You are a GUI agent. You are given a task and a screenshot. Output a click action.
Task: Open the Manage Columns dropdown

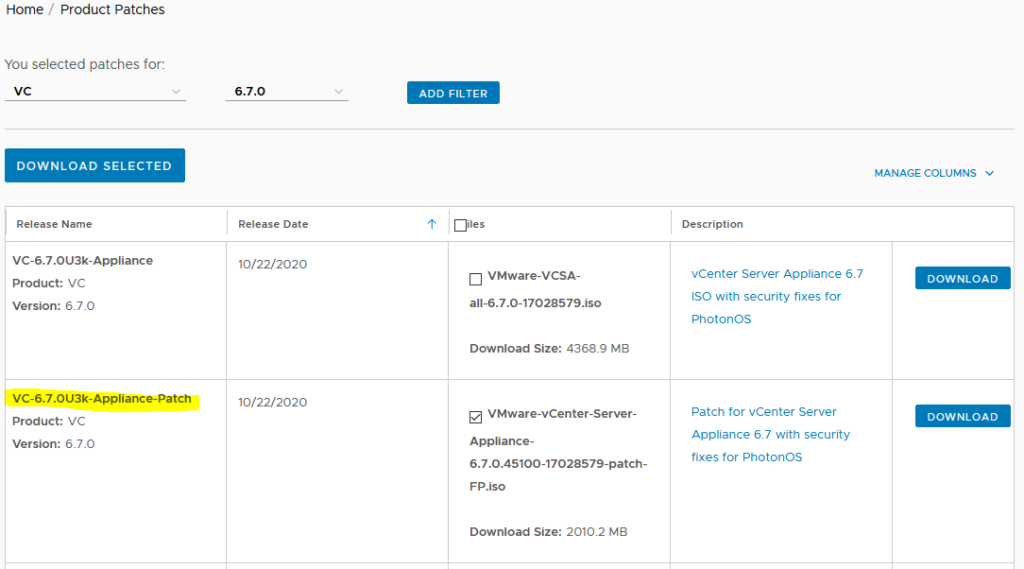point(934,173)
